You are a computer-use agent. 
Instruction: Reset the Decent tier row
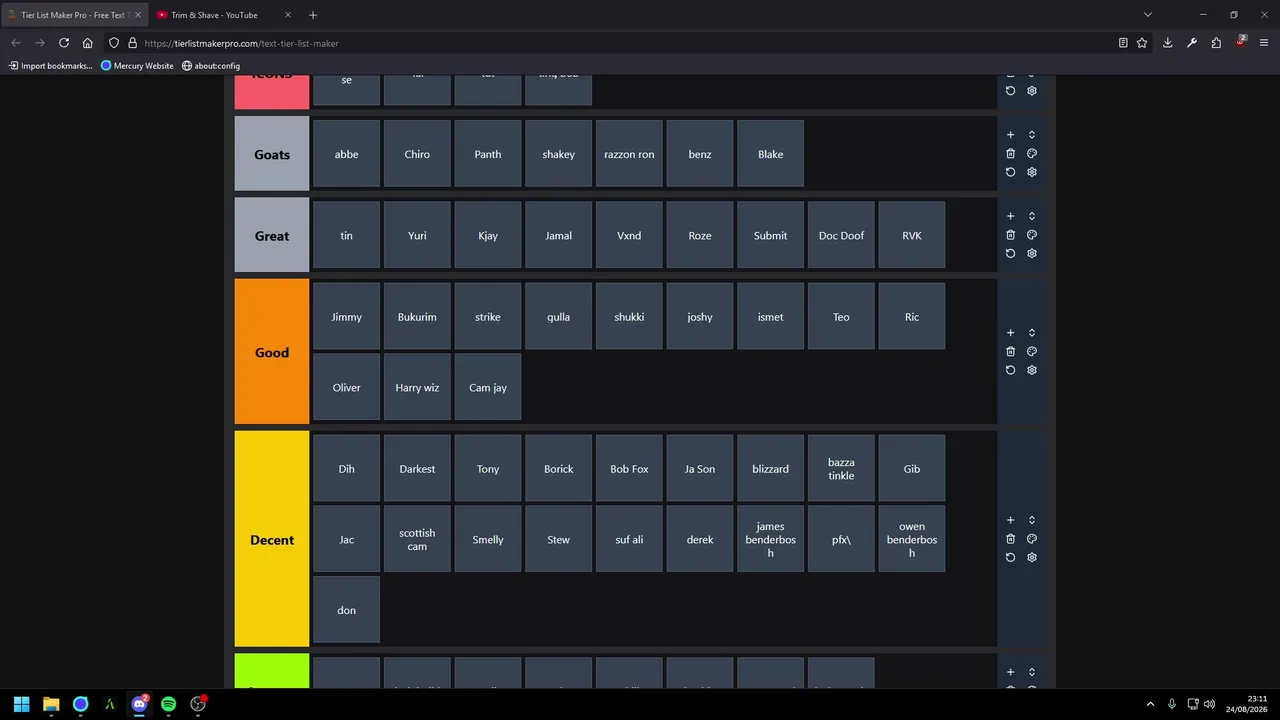coord(1010,557)
